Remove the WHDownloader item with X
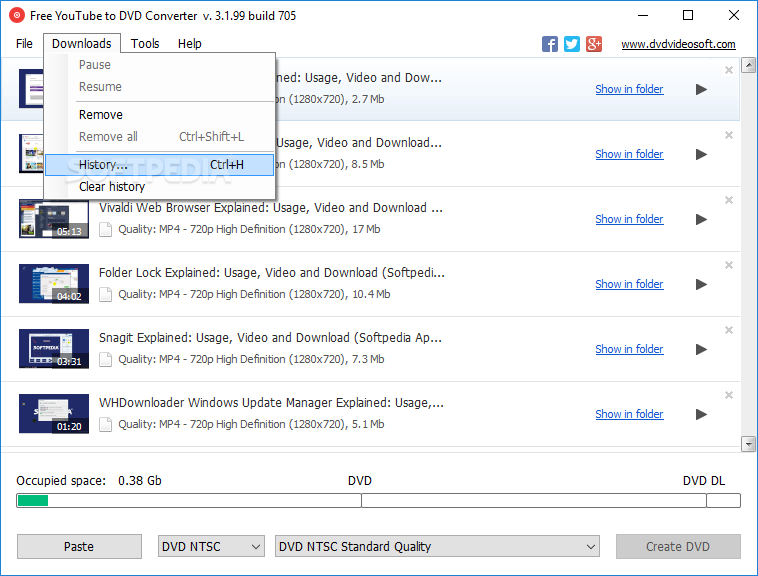758x576 pixels. click(729, 395)
